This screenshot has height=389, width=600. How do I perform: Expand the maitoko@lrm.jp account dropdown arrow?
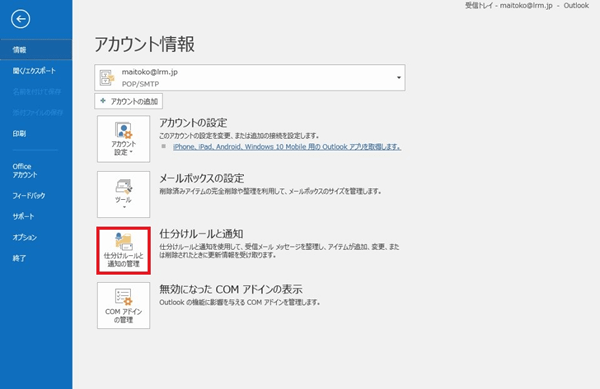tap(399, 78)
